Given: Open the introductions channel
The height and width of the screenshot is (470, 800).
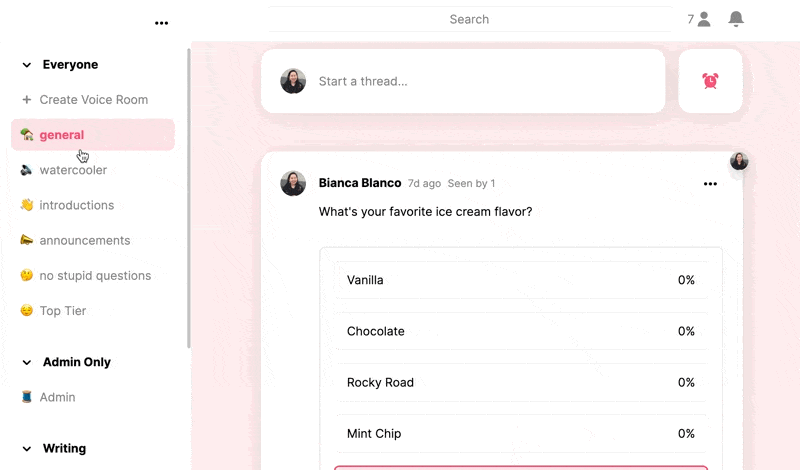Looking at the screenshot, I should (x=93, y=205).
